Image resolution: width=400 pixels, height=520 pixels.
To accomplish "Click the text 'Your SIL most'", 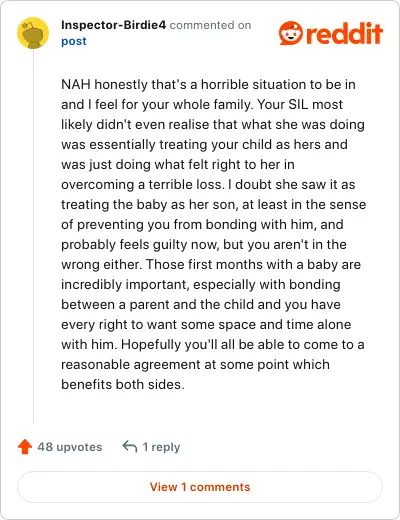I will (300, 104).
